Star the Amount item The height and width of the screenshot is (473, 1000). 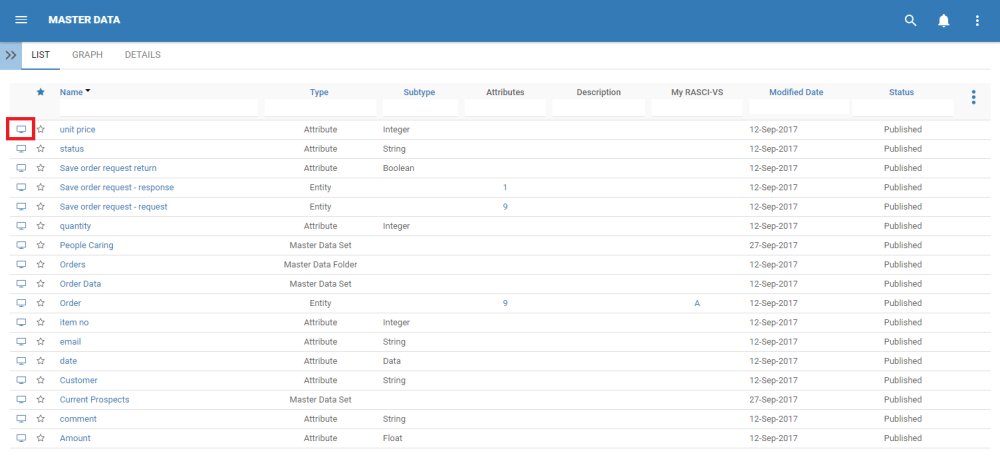41,438
